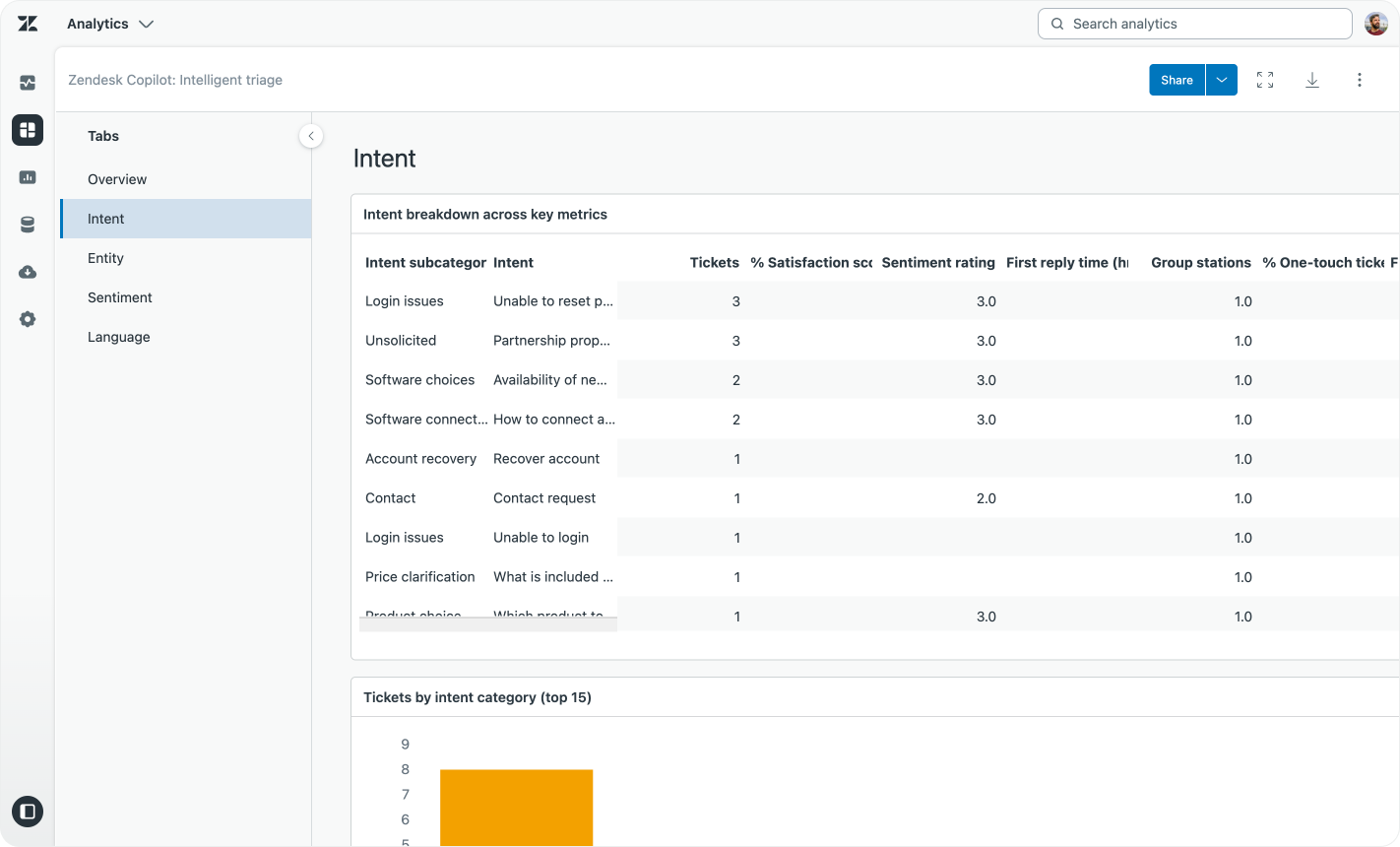Click the Zendesk logo icon
Viewport: 1400px width, 847px height.
(28, 24)
